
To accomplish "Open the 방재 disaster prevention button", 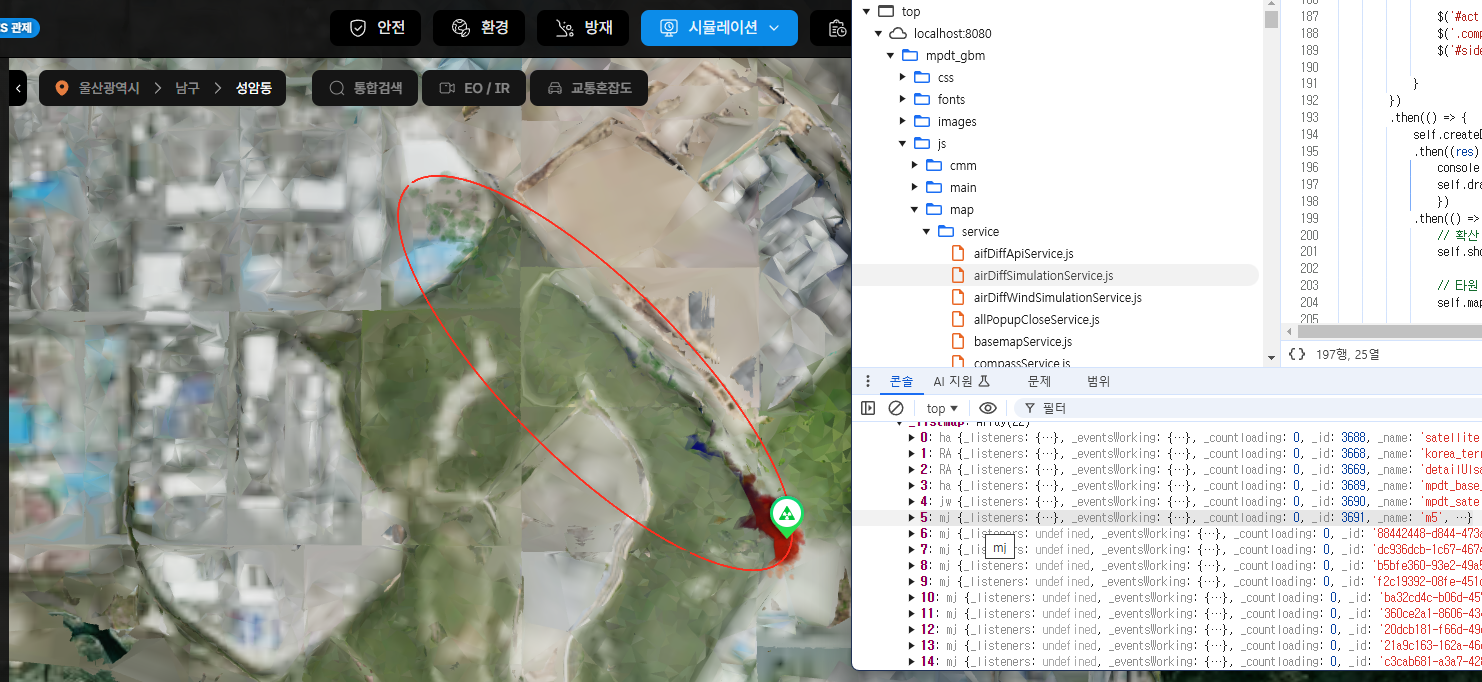I will point(583,28).
